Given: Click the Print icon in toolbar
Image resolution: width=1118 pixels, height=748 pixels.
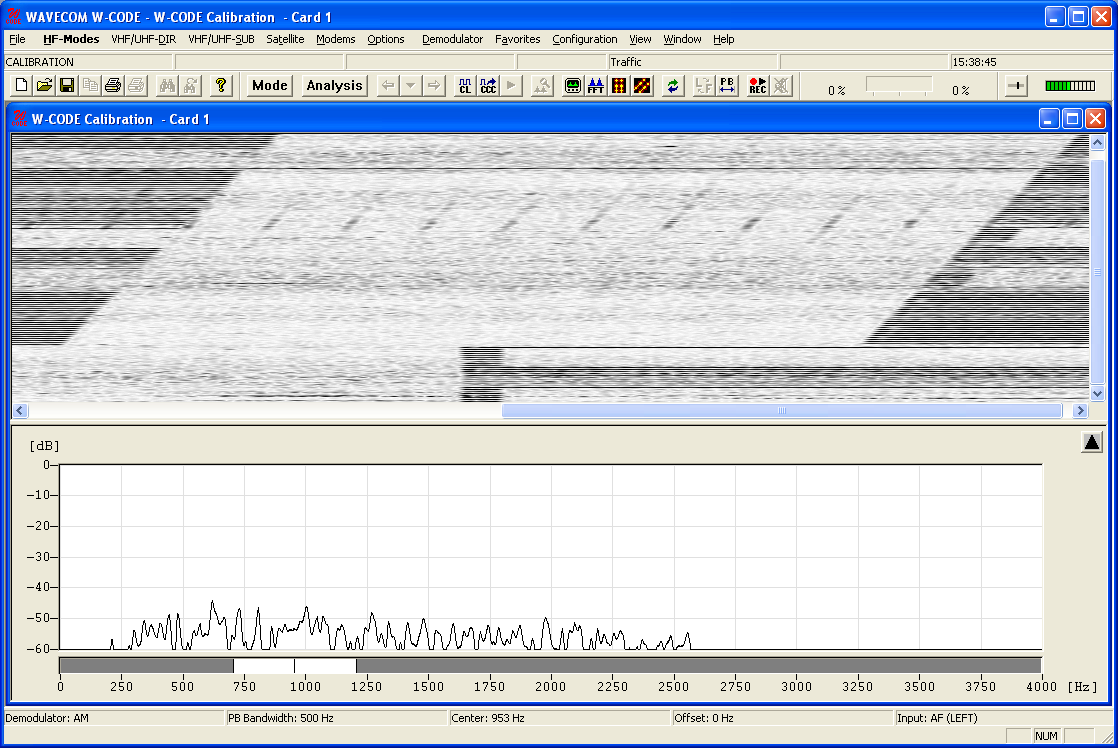Looking at the screenshot, I should tap(114, 86).
